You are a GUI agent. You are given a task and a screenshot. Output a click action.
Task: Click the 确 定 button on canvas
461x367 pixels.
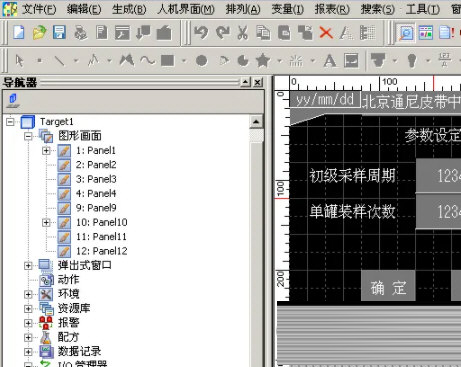tap(388, 286)
